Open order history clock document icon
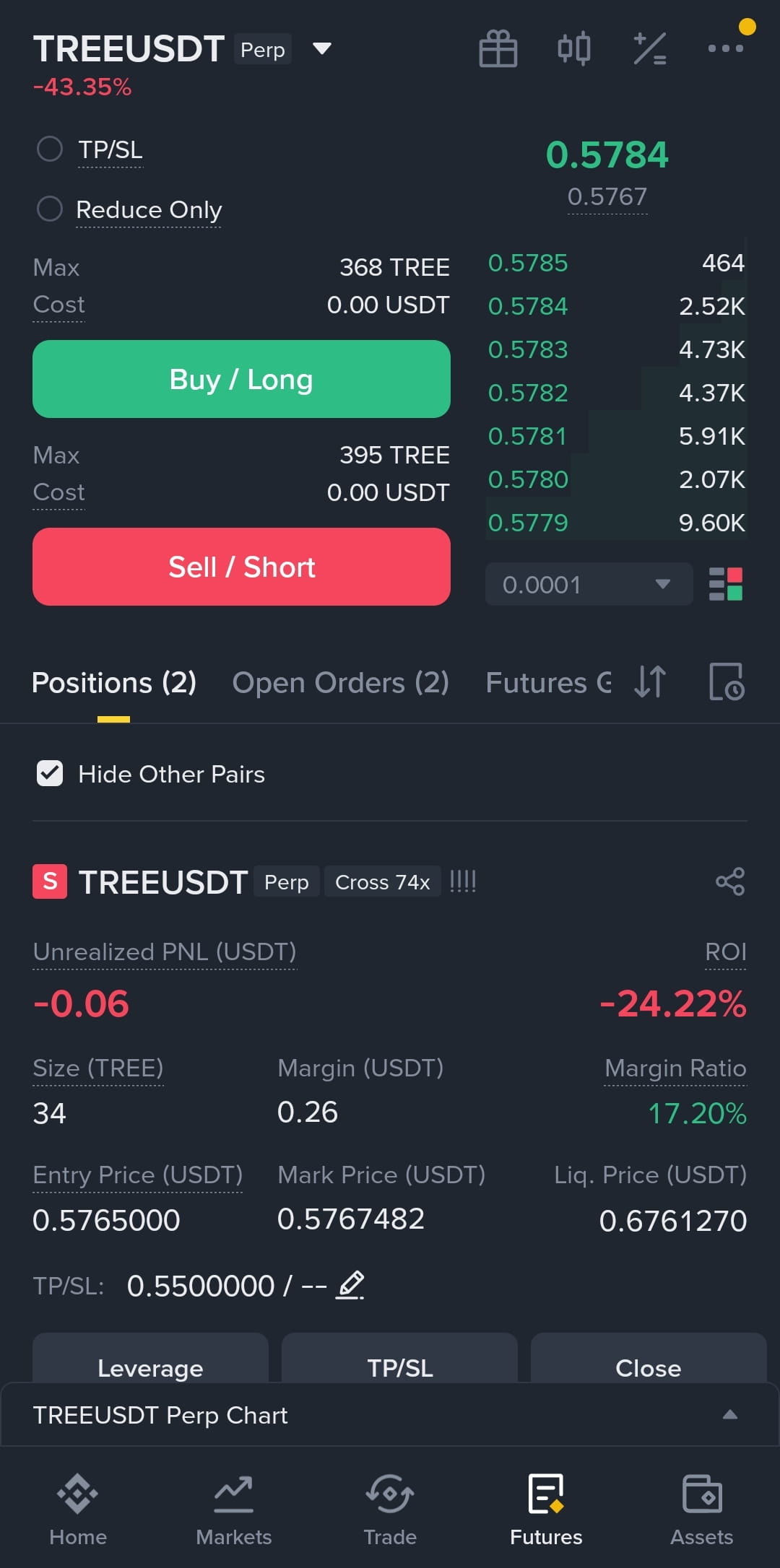The height and width of the screenshot is (1568, 780). click(726, 682)
